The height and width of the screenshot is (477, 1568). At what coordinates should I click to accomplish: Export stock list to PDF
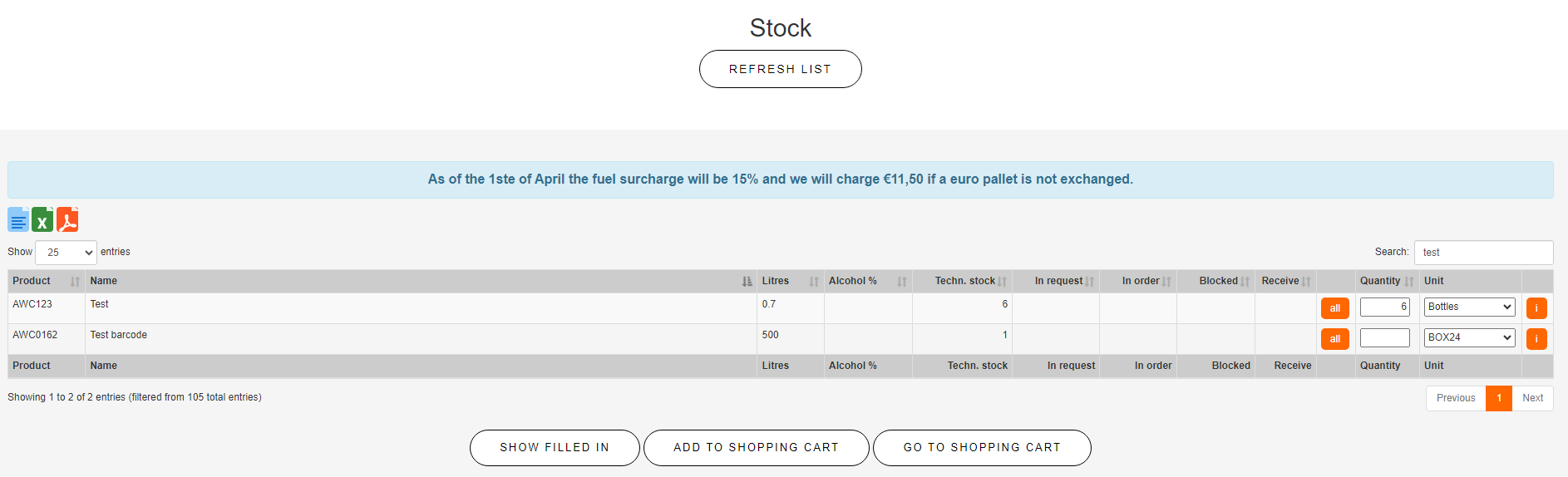(67, 220)
